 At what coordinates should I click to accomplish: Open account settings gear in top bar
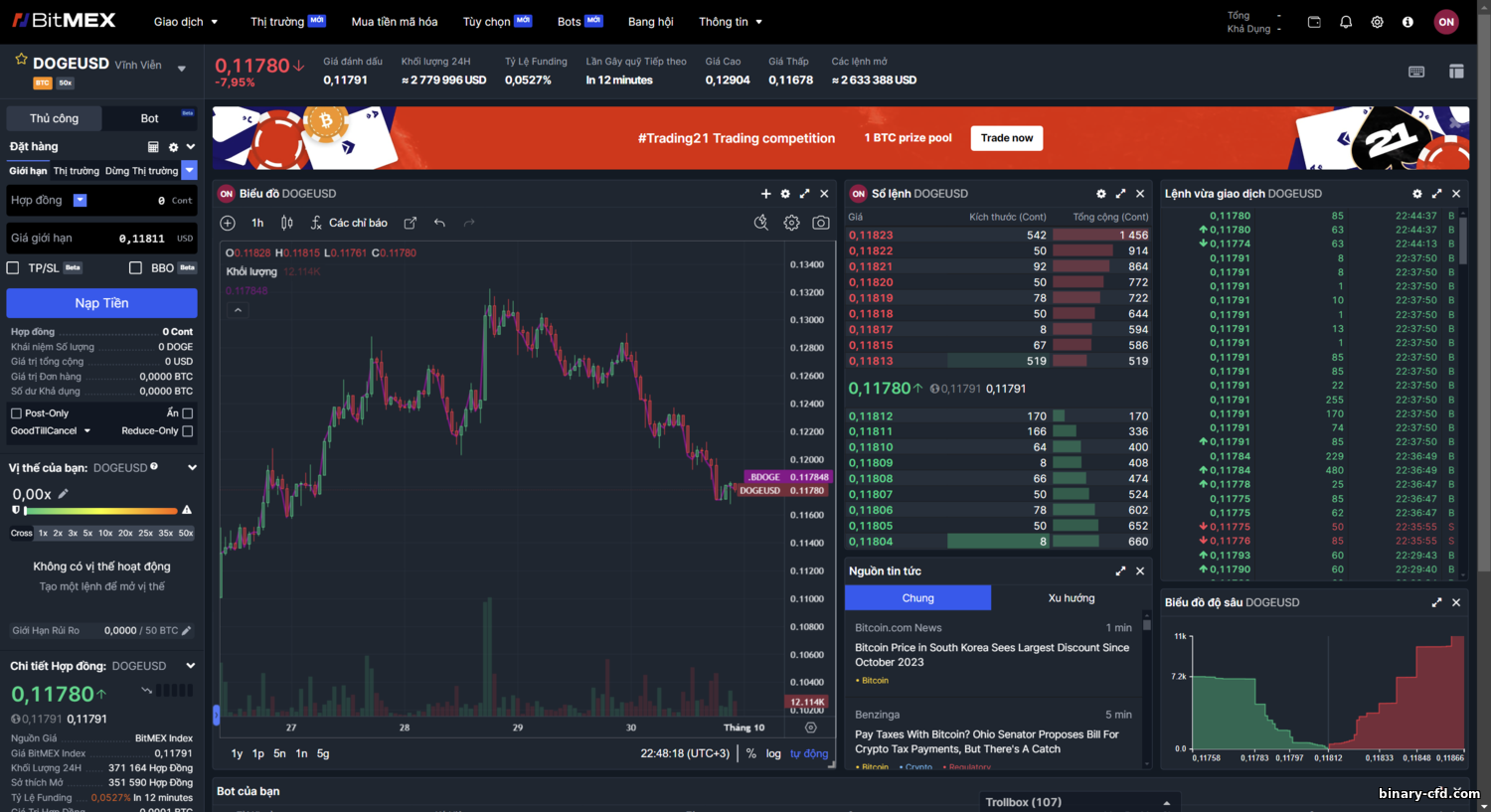(1377, 22)
